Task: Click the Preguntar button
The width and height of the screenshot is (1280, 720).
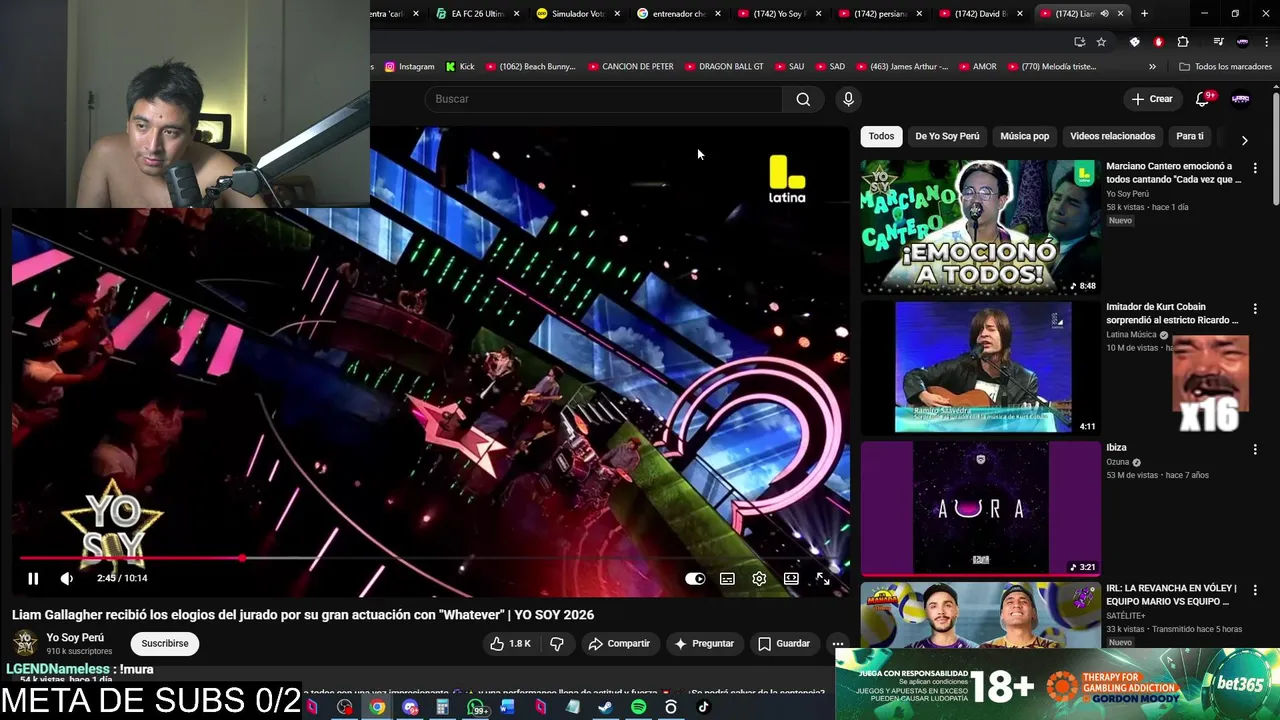Action: tap(704, 643)
